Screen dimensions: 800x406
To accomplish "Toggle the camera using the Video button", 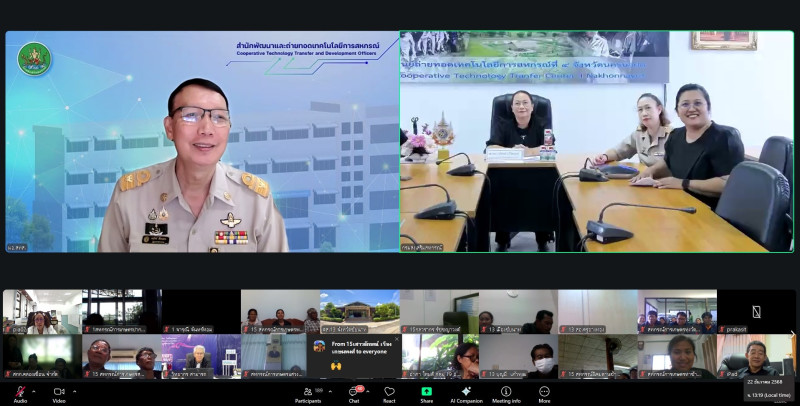I will [x=58, y=392].
